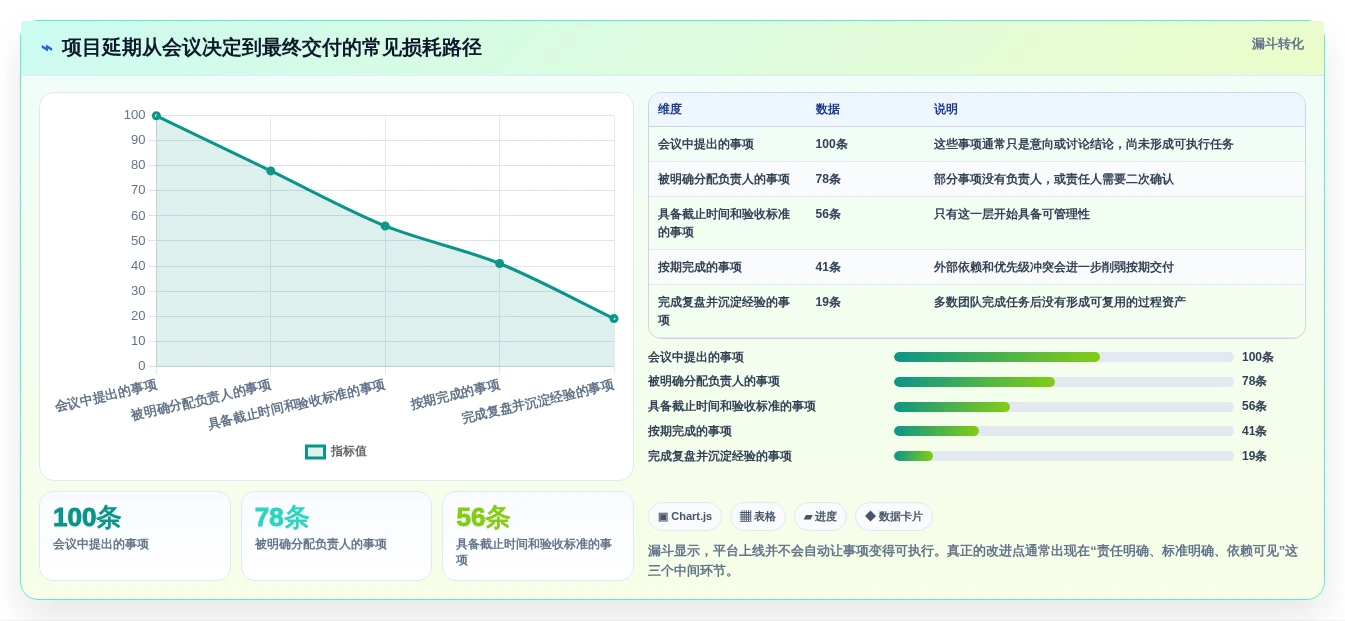Click the 78 data point on chart
The image size is (1345, 621).
coord(271,171)
